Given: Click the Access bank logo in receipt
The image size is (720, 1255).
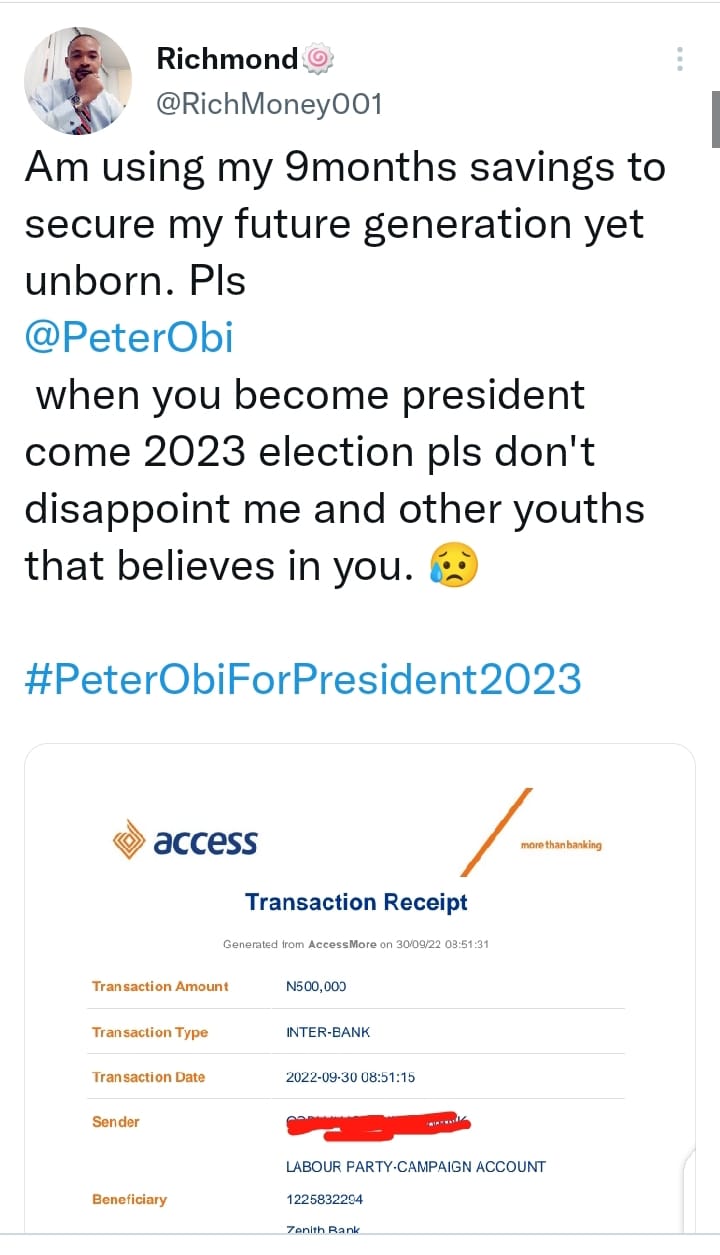Looking at the screenshot, I should (186, 841).
